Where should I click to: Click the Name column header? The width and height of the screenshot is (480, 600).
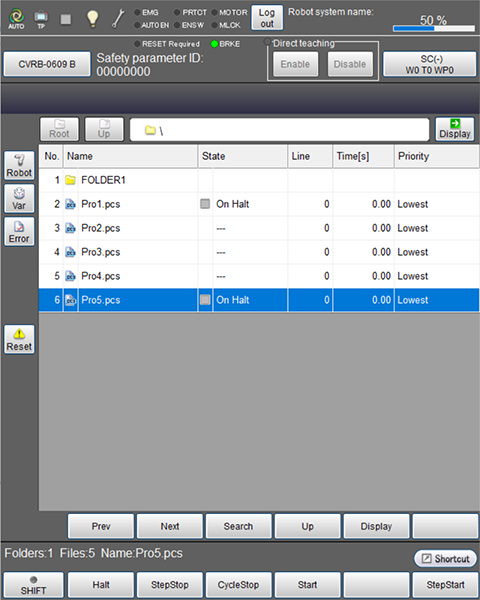[131, 156]
